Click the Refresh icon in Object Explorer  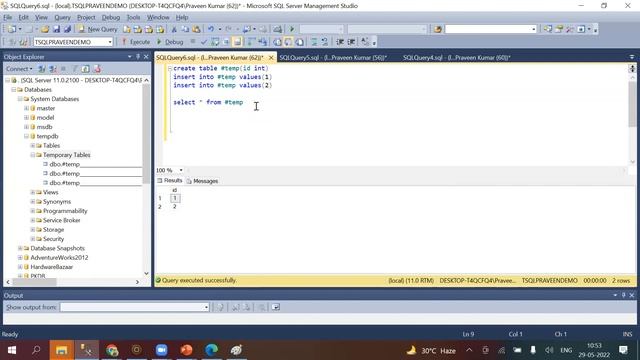[x=85, y=69]
